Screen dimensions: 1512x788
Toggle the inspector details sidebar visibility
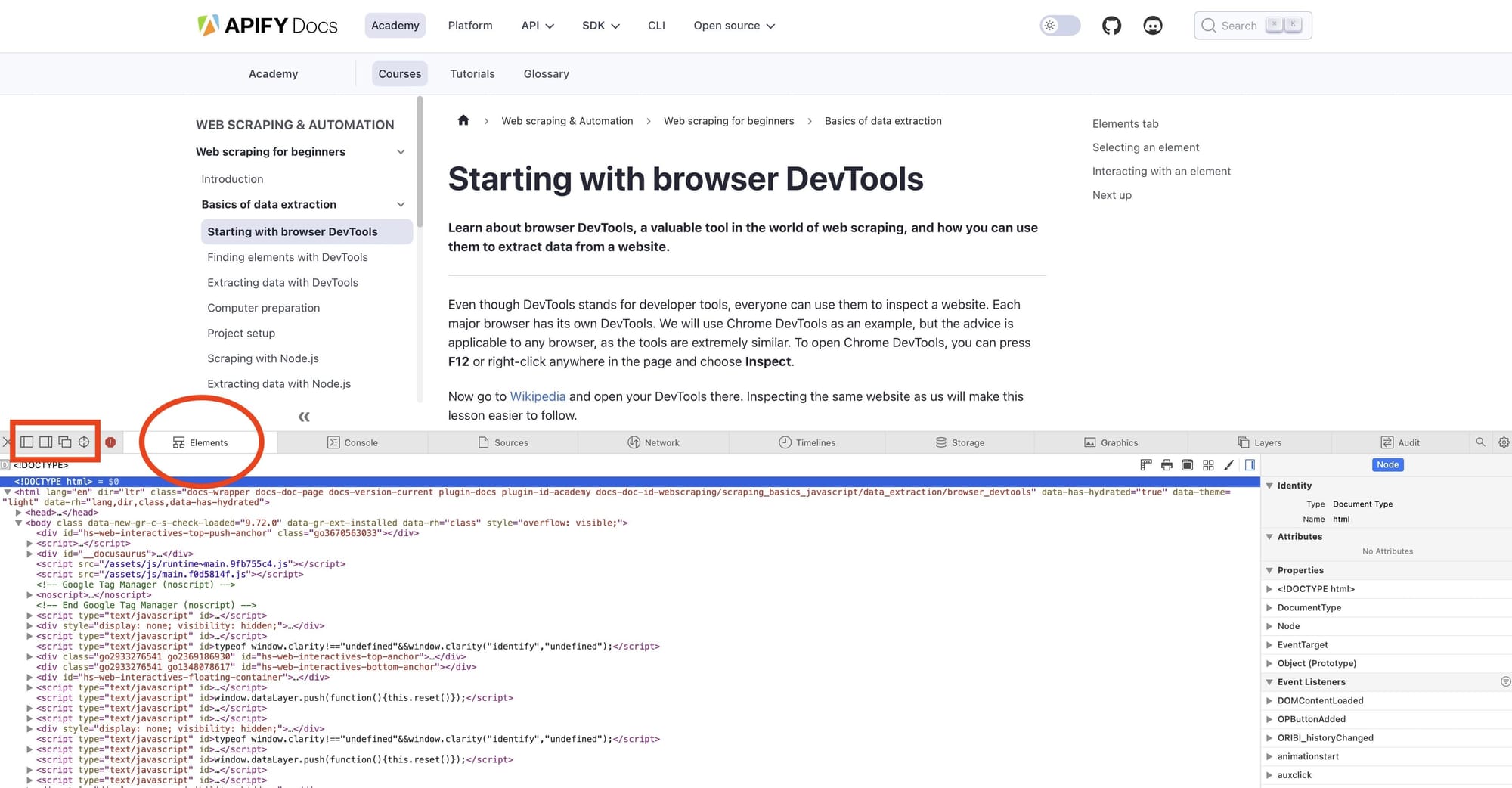coord(1250,465)
